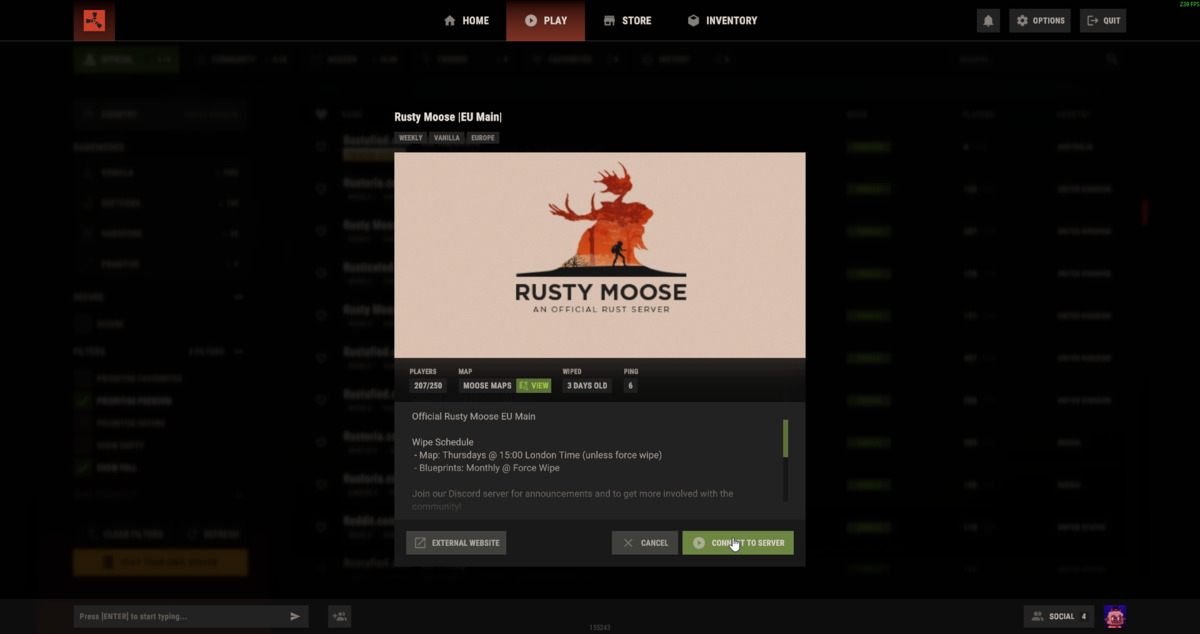Image resolution: width=1200 pixels, height=634 pixels.
Task: Click the Clear Filters button
Action: click(126, 534)
